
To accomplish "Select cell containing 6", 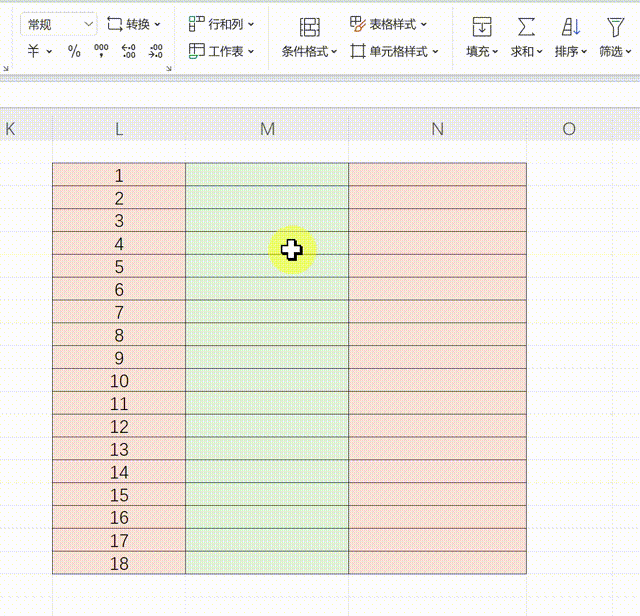I will (x=119, y=289).
